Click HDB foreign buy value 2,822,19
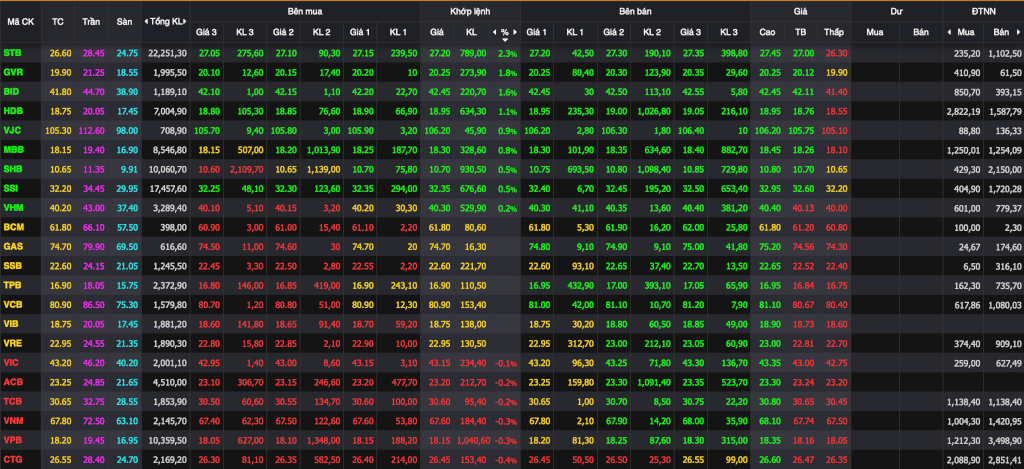 tap(963, 112)
